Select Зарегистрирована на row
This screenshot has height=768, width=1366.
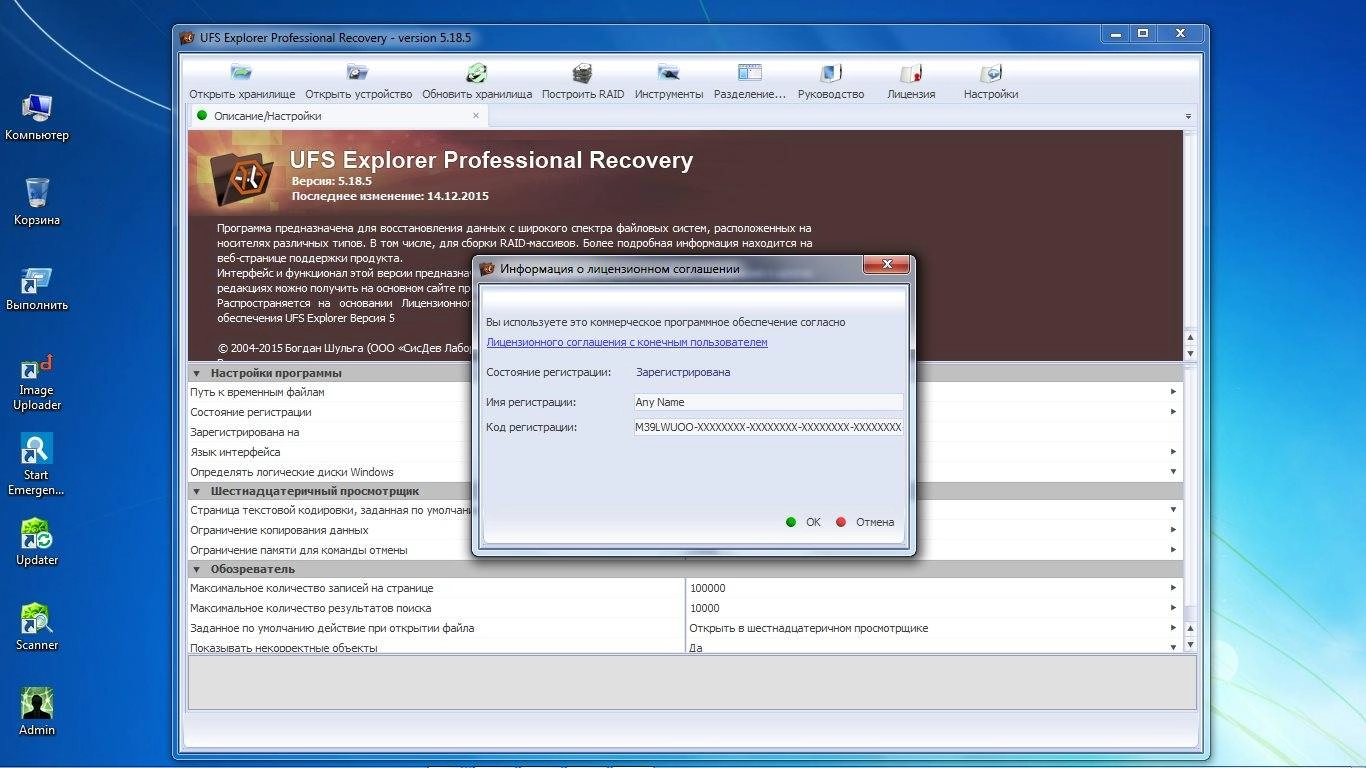click(x=684, y=432)
